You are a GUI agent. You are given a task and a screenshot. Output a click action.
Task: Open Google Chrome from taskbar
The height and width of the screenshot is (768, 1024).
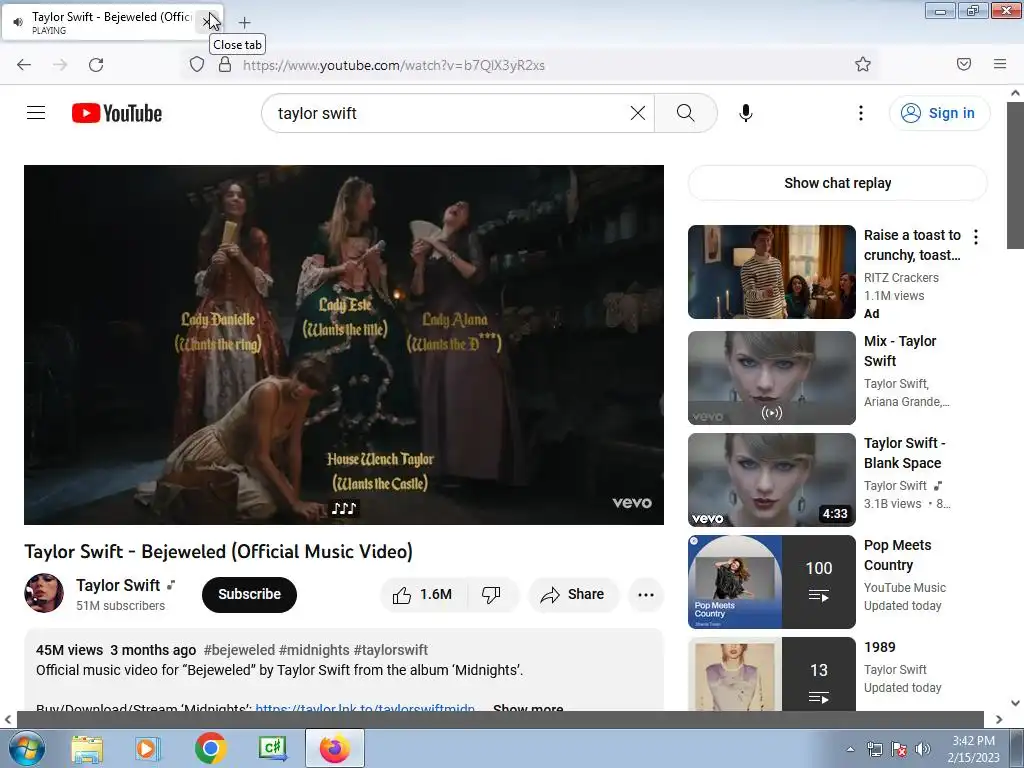click(x=210, y=748)
